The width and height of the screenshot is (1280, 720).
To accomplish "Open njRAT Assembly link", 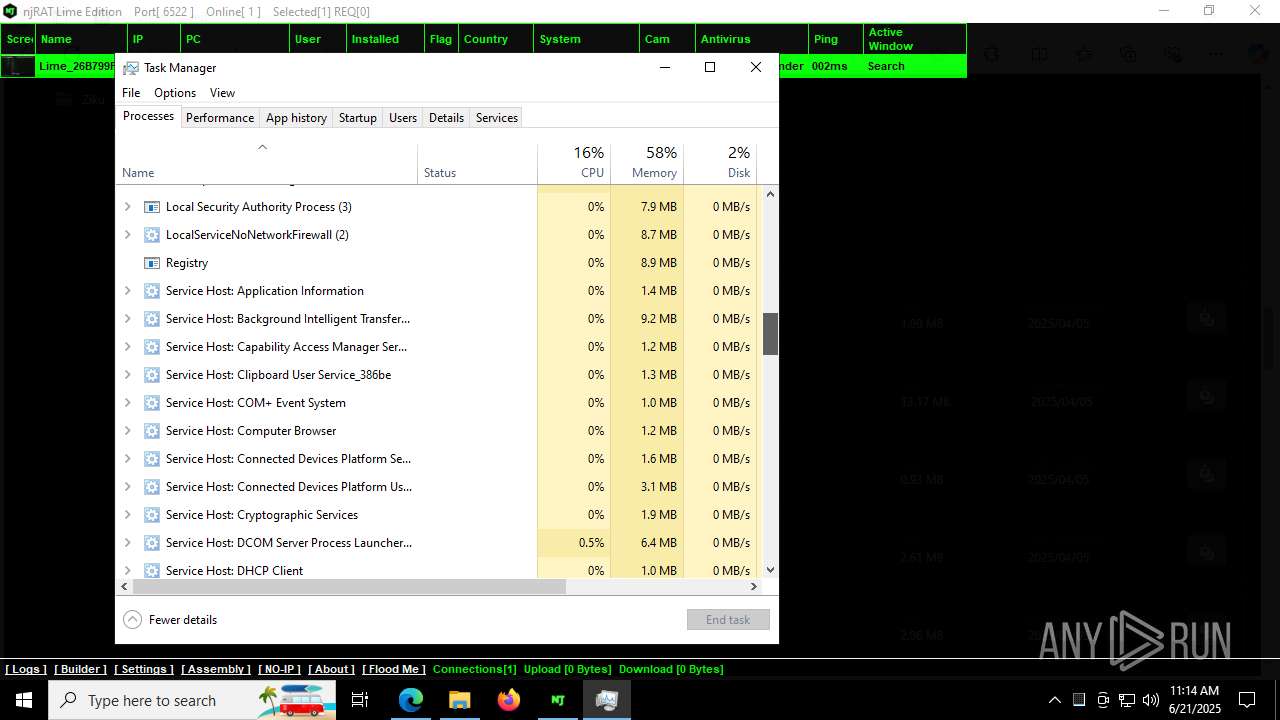I will click(216, 669).
